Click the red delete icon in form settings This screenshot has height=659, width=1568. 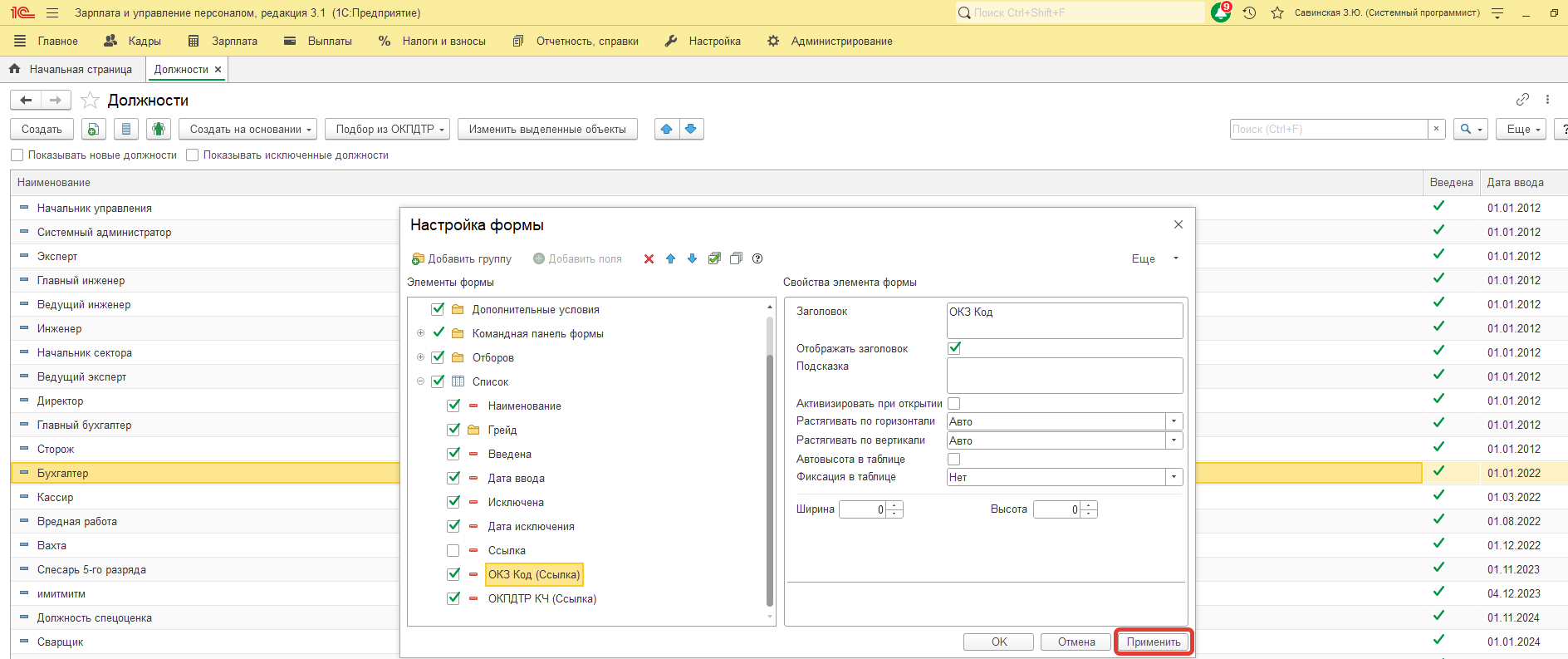pyautogui.click(x=649, y=259)
